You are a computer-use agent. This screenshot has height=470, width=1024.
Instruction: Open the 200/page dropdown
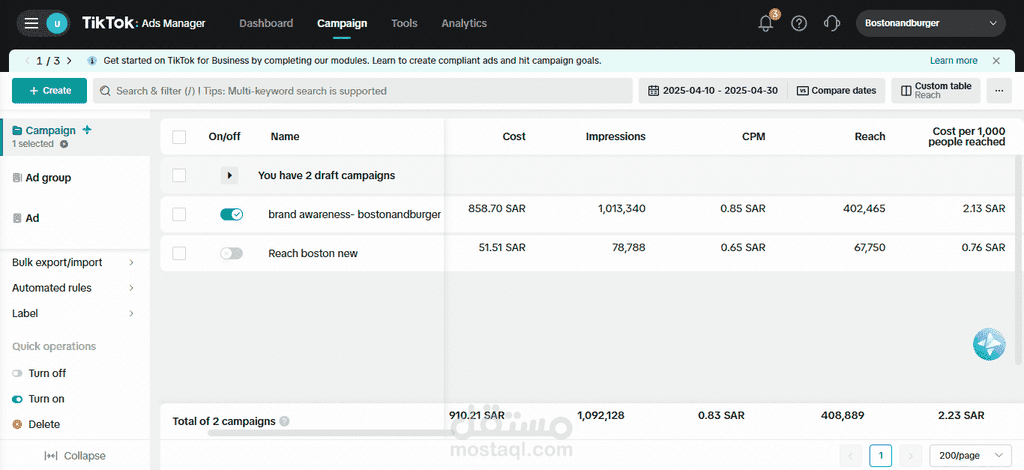970,455
